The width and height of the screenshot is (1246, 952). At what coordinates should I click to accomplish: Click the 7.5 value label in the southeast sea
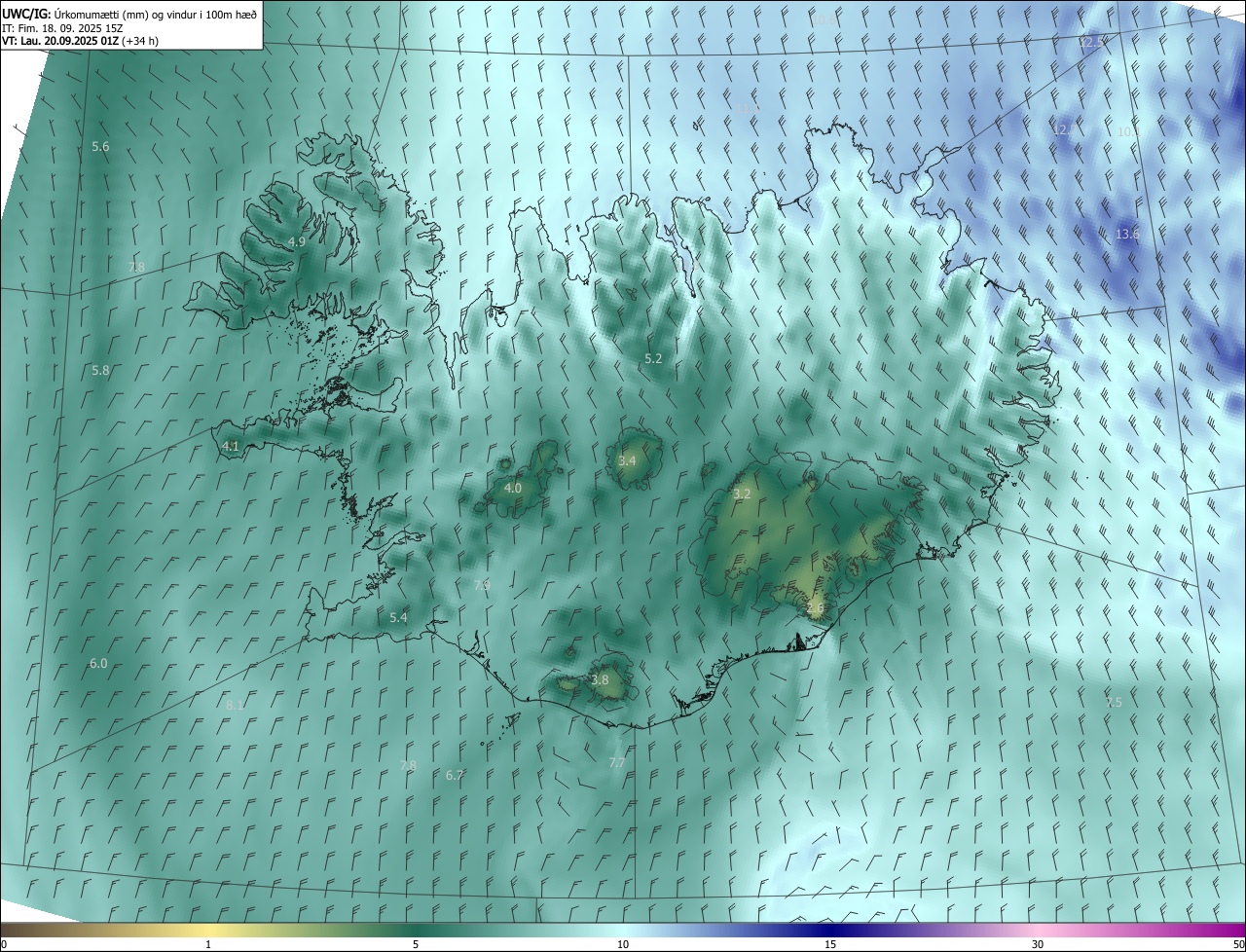pos(1114,702)
